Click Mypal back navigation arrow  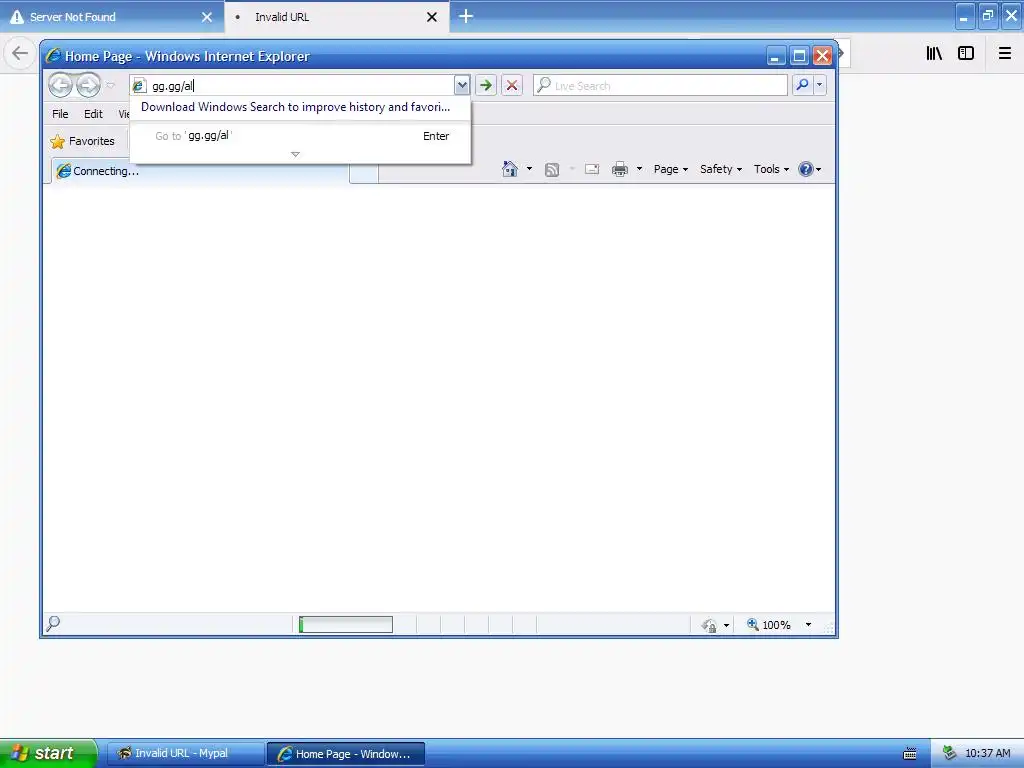[20, 53]
